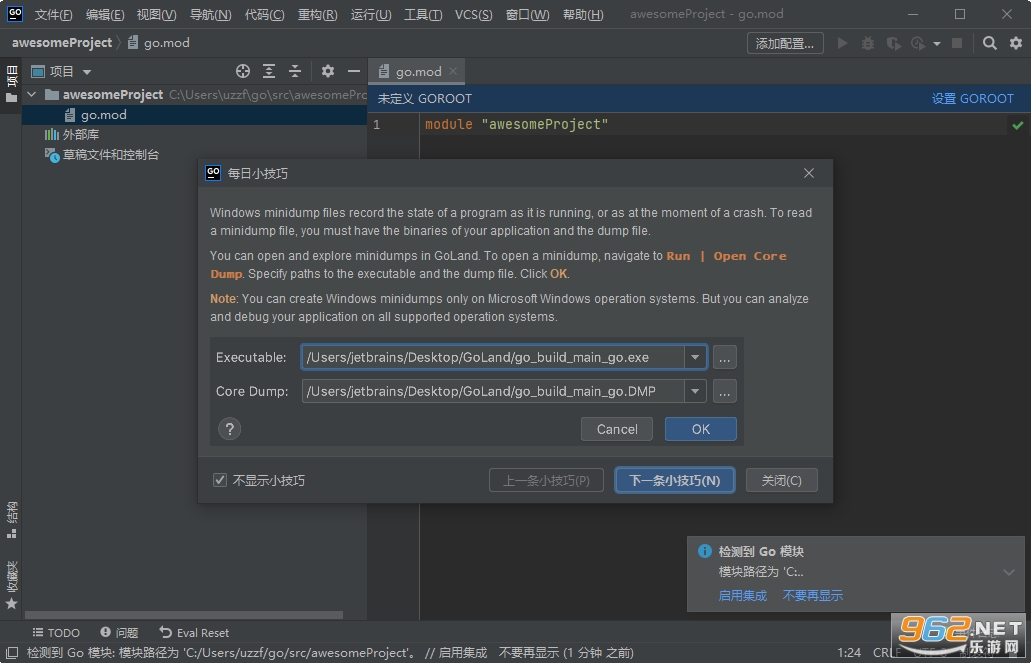Viewport: 1031px width, 663px height.
Task: Open the Eval Reset tool window
Action: coord(194,633)
